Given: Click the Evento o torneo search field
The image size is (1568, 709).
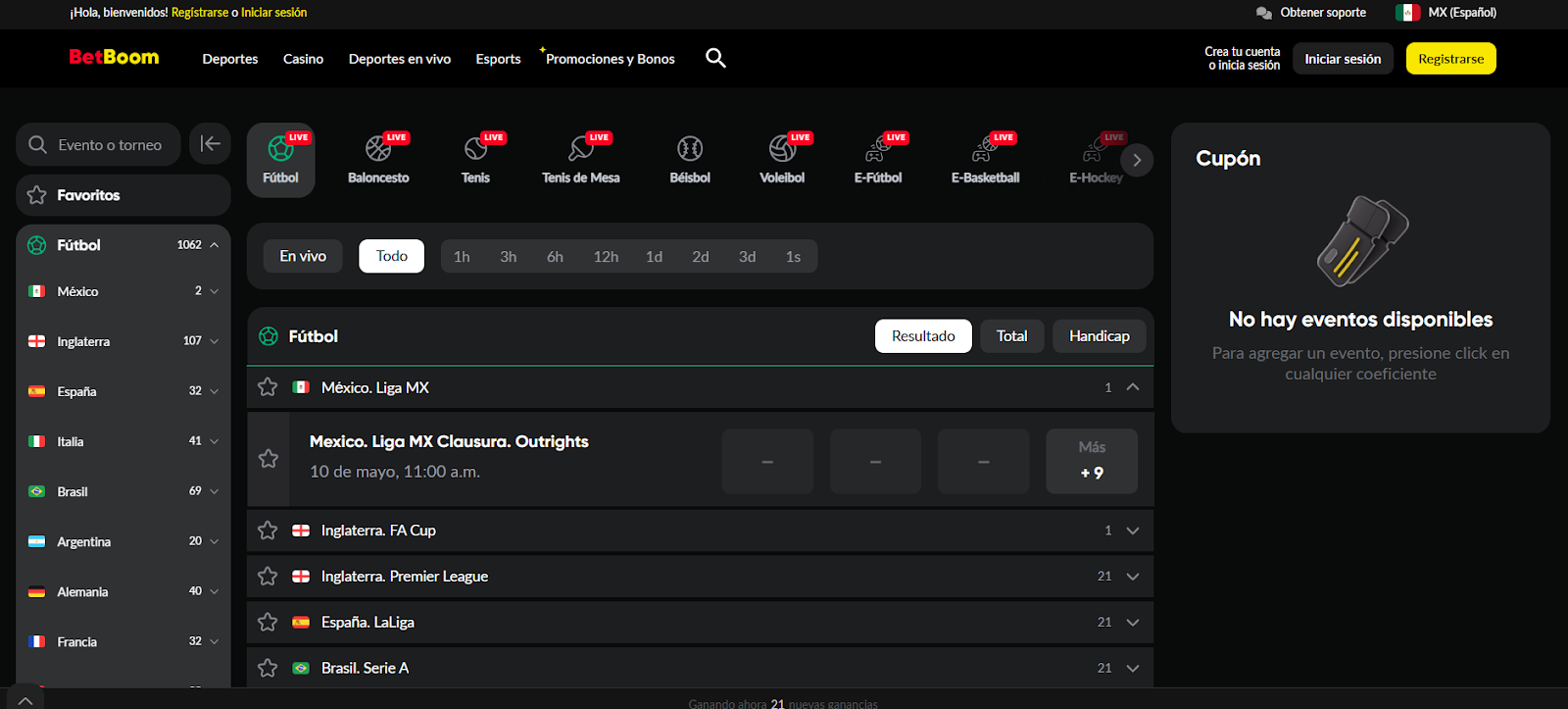Looking at the screenshot, I should point(98,144).
